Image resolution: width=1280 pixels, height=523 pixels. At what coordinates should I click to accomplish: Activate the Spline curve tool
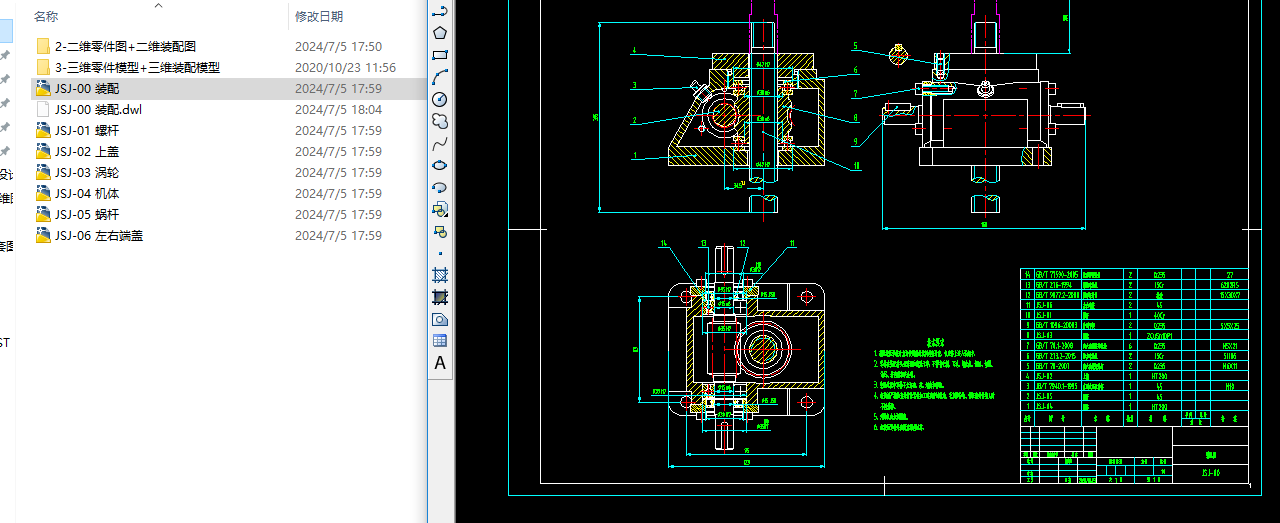(x=439, y=143)
